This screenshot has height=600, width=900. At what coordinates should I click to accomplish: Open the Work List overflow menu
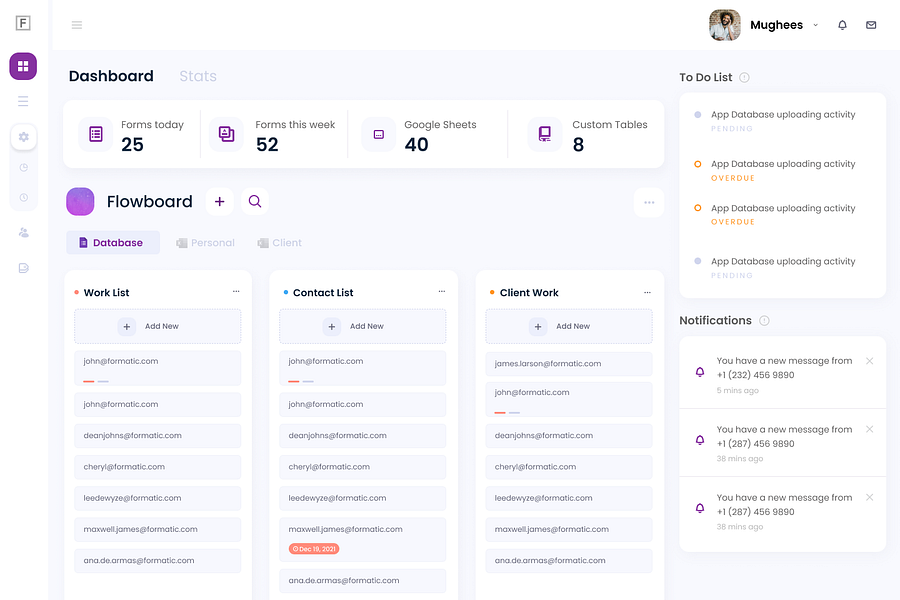pos(236,291)
